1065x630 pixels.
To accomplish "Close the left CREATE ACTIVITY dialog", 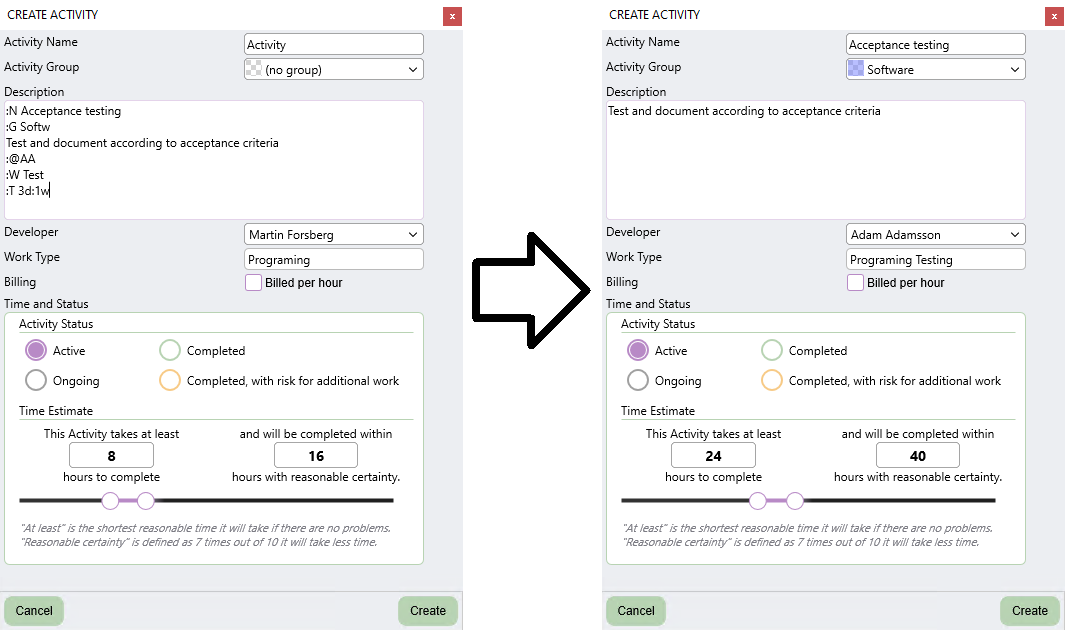I will (452, 15).
